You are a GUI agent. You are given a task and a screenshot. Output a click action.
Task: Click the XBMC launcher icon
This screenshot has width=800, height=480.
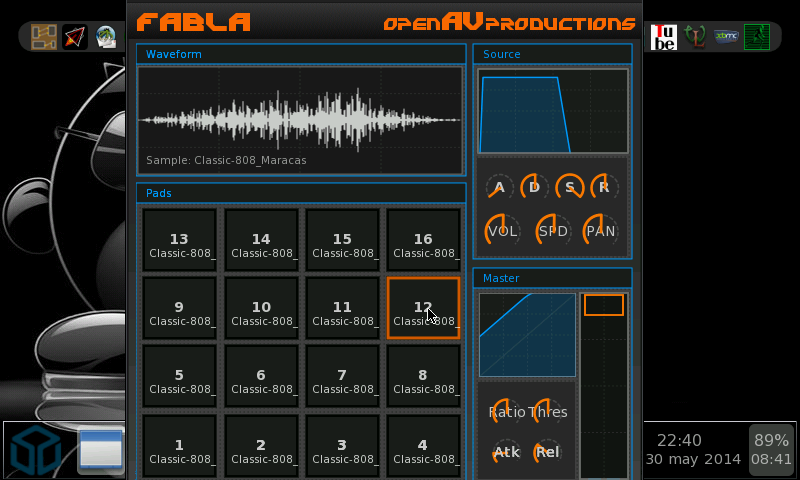[726, 37]
